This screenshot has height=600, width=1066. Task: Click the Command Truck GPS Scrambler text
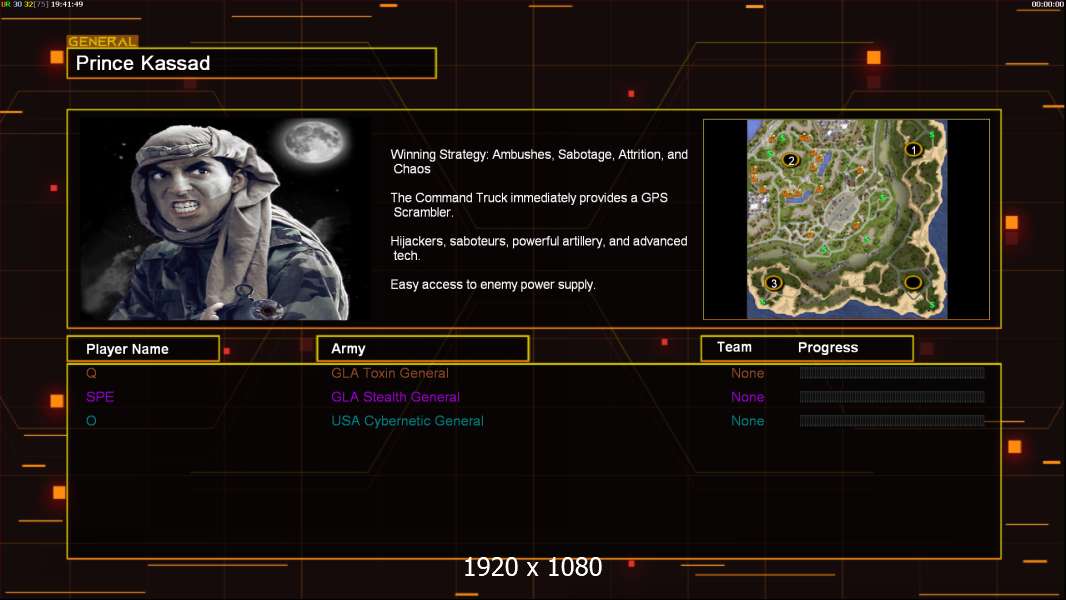(529, 205)
